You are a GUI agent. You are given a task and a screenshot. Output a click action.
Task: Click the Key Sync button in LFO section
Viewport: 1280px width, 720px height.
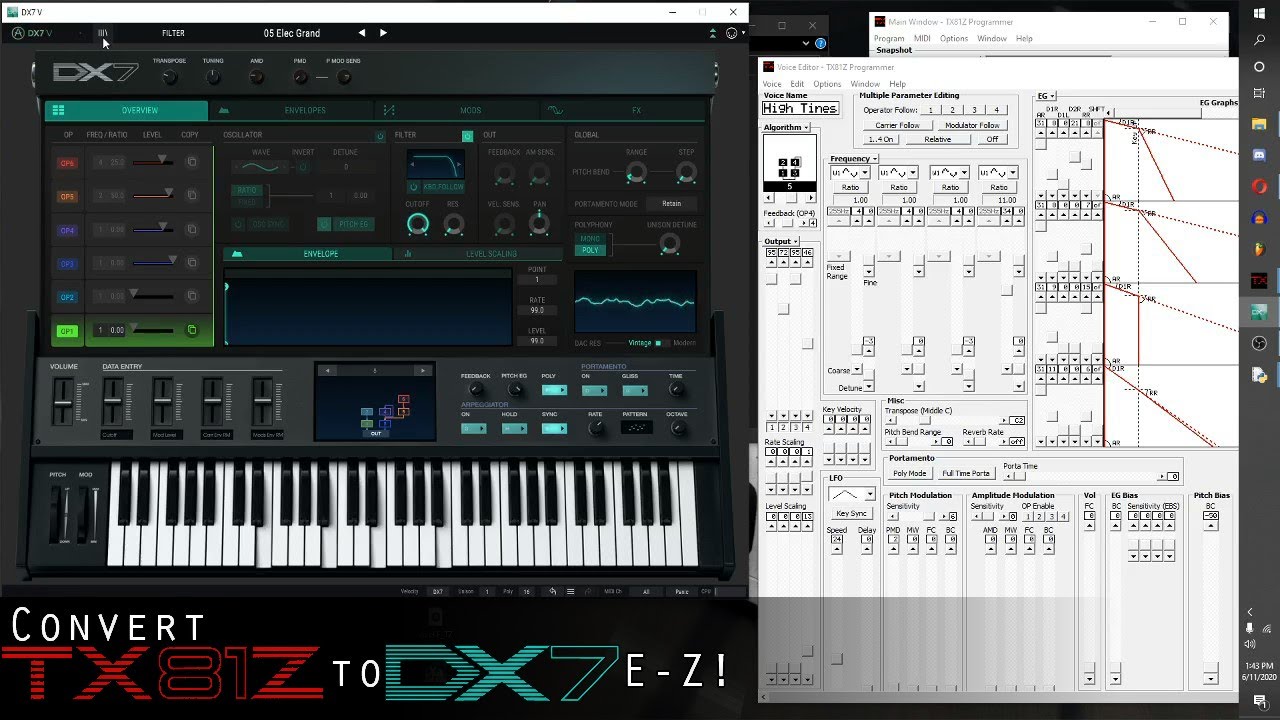coord(851,513)
